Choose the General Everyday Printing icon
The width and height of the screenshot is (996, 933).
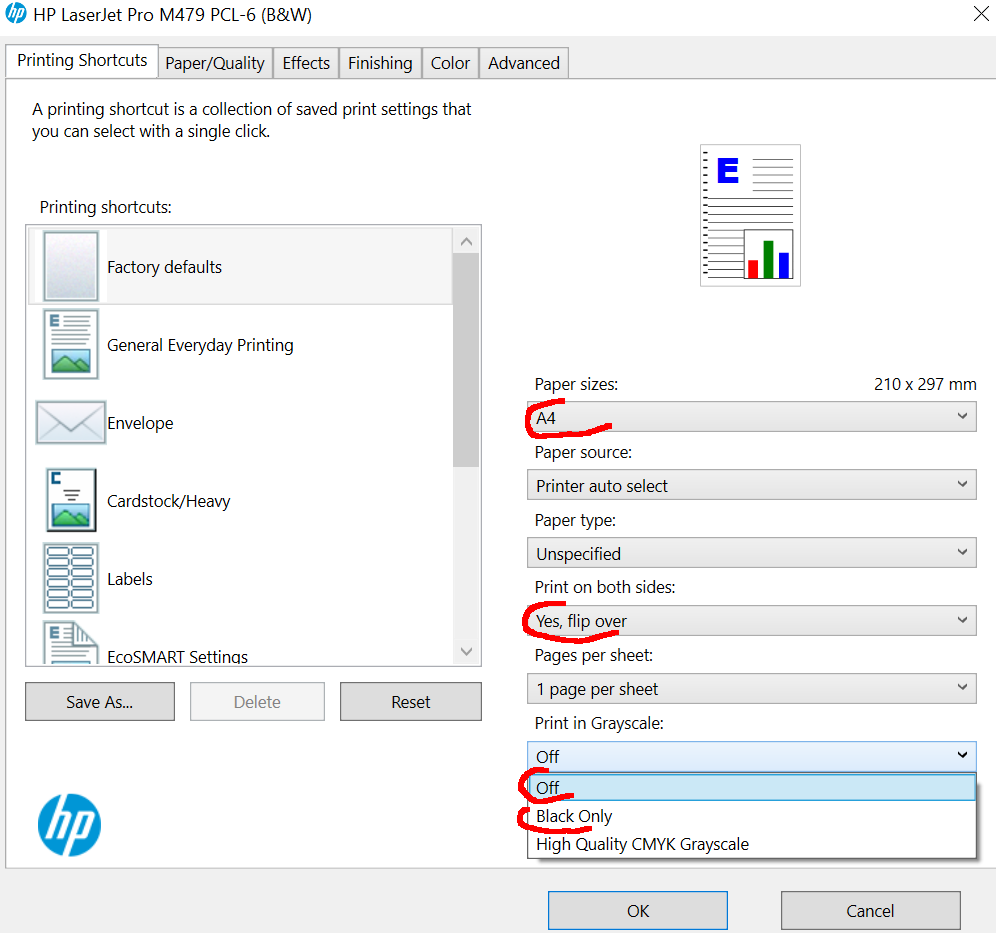pyautogui.click(x=71, y=344)
